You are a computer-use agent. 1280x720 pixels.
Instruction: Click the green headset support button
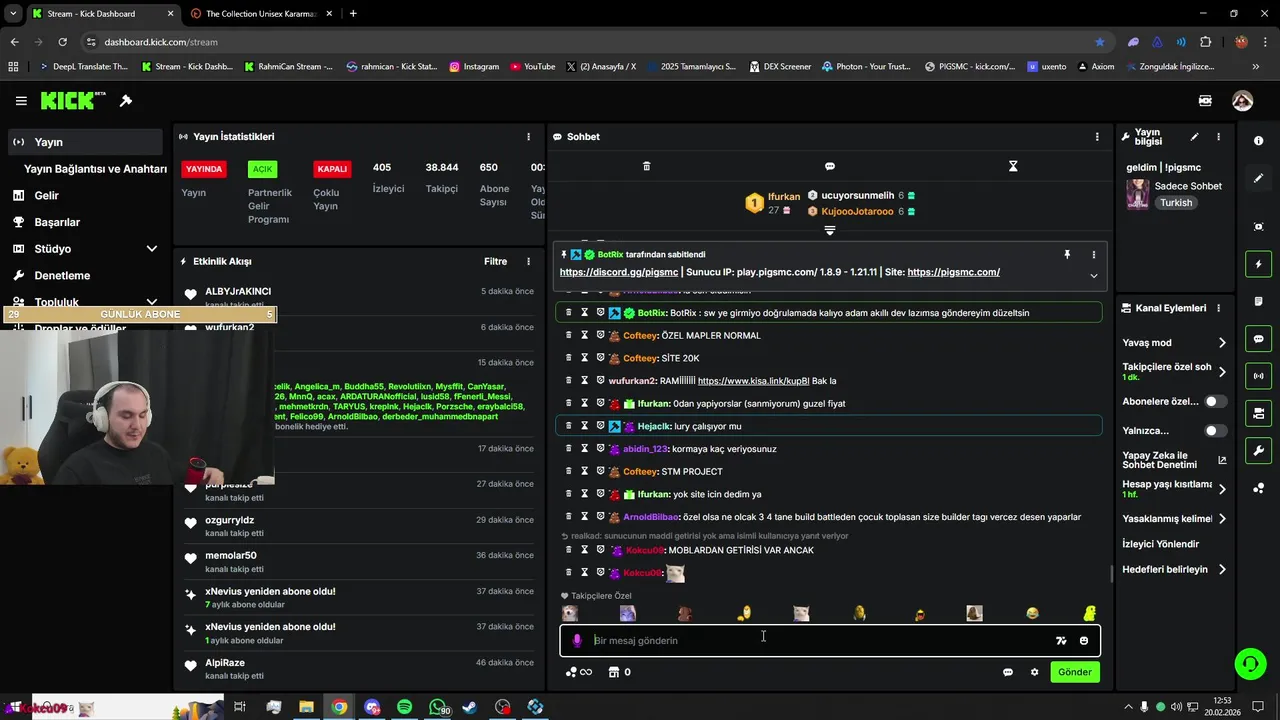[x=1249, y=664]
